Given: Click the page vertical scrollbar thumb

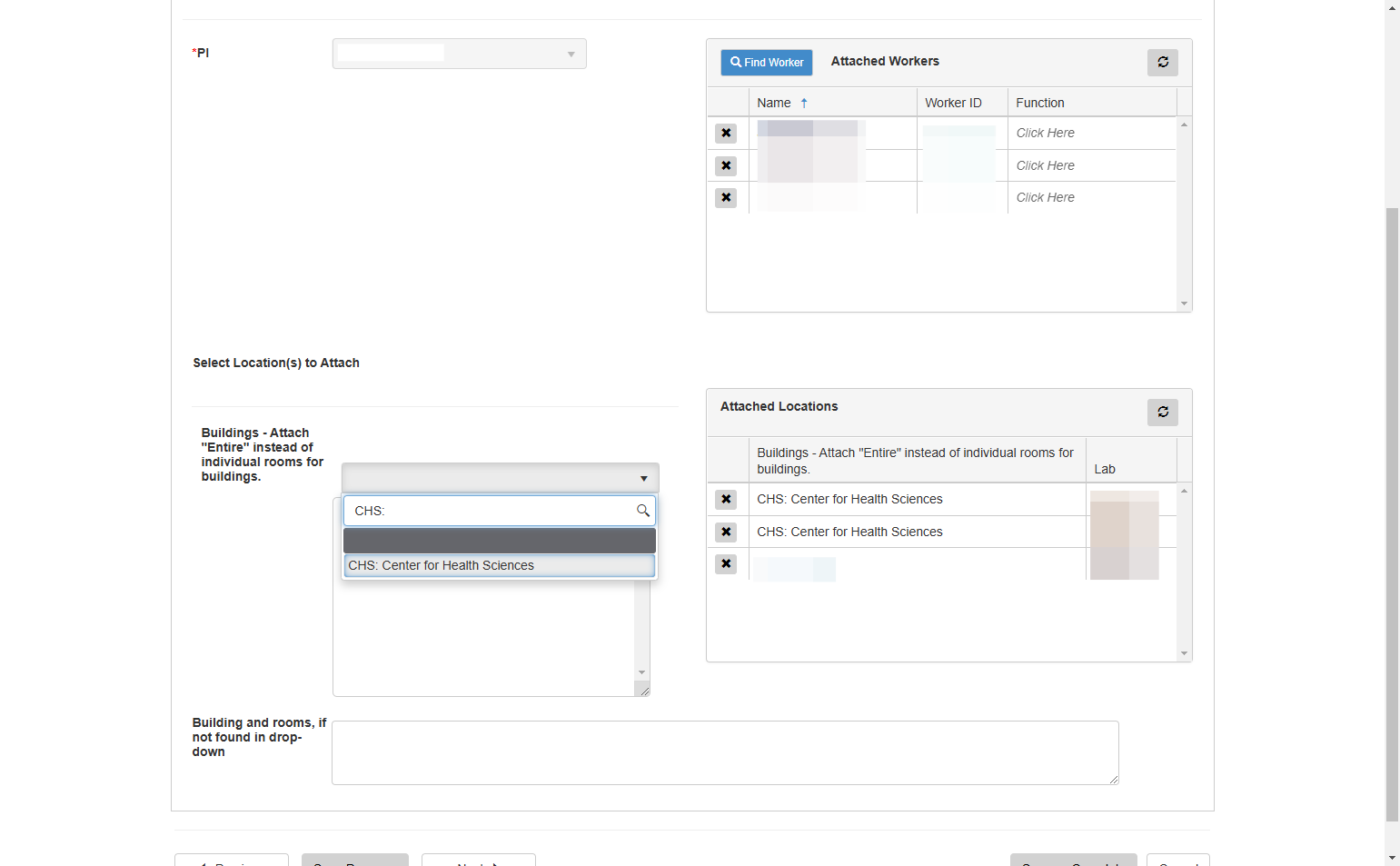Looking at the screenshot, I should coord(1392,513).
